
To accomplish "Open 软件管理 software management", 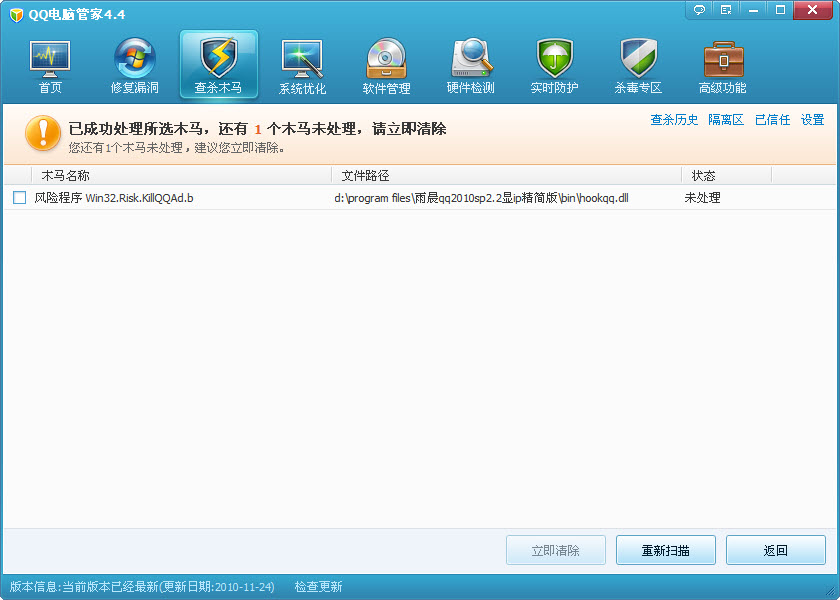I will click(386, 66).
